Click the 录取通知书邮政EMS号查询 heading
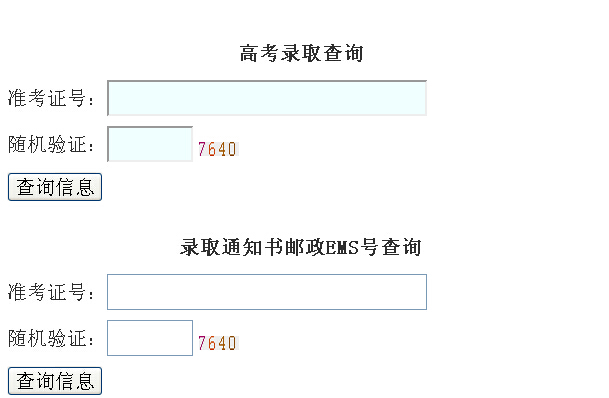 point(301,247)
